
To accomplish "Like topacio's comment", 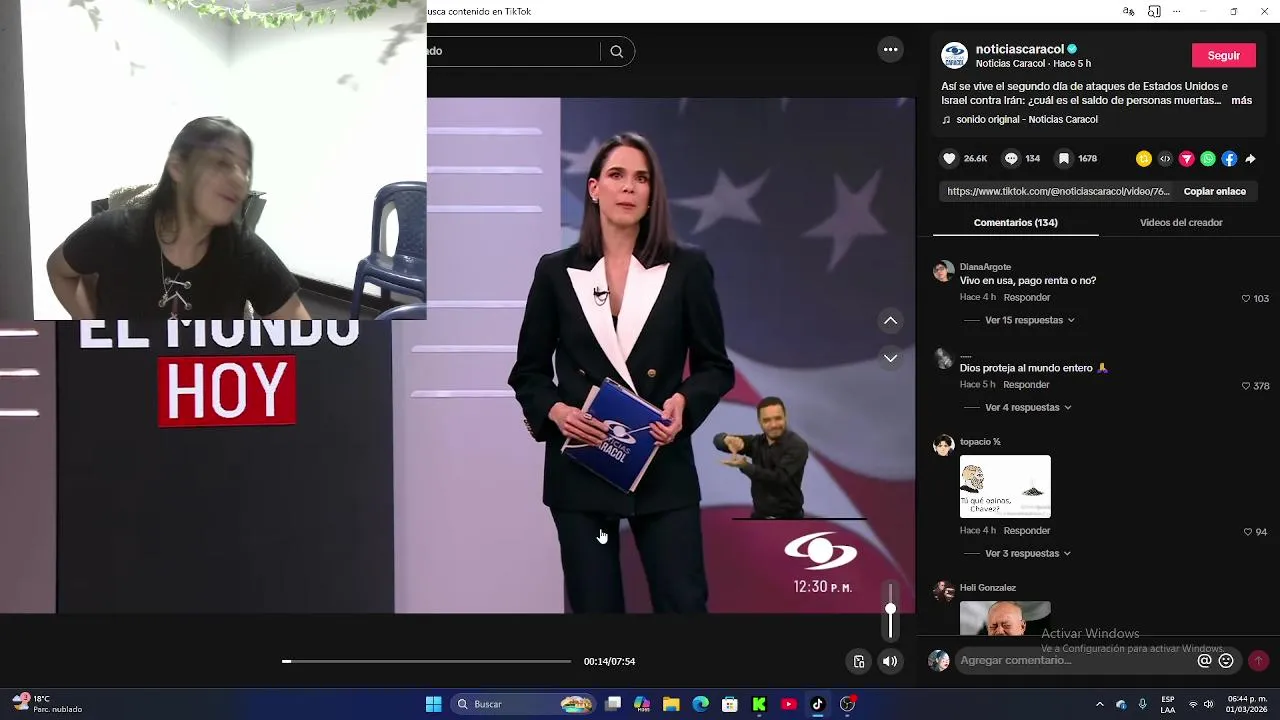I will coord(1247,531).
